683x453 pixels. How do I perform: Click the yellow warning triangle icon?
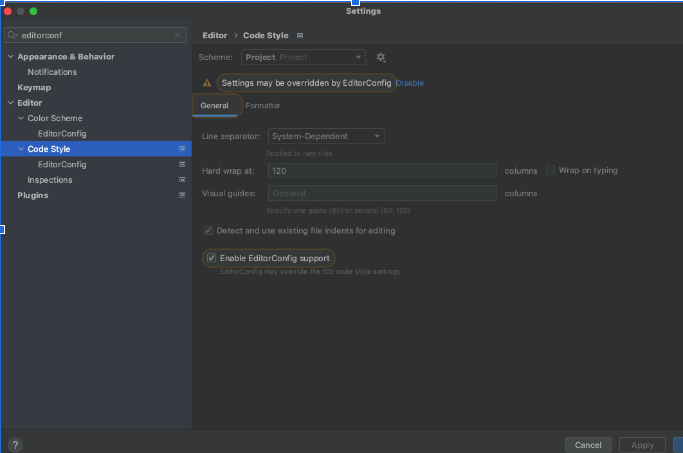[x=207, y=83]
